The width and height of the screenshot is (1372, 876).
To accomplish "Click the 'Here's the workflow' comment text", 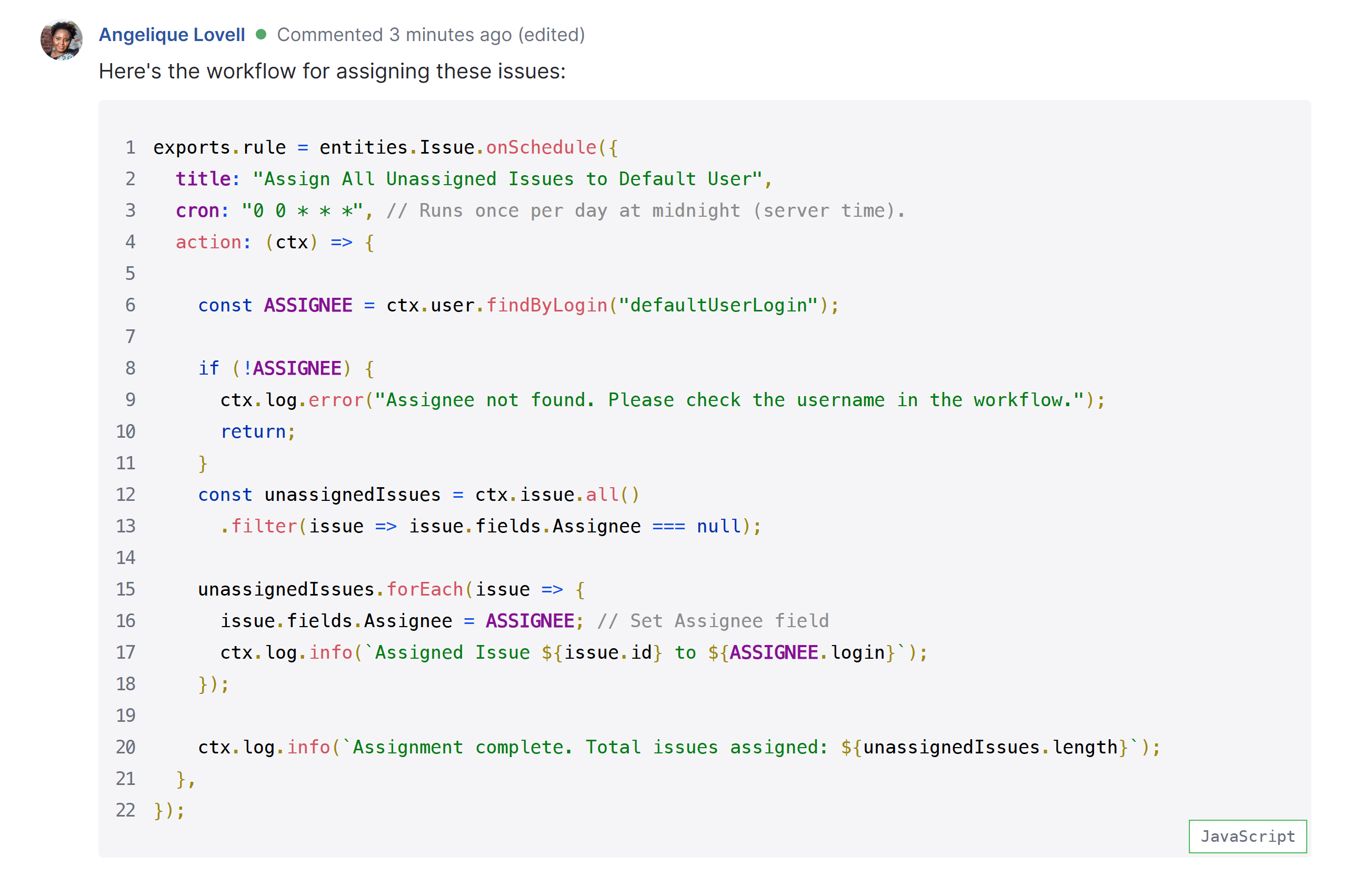I will click(332, 71).
